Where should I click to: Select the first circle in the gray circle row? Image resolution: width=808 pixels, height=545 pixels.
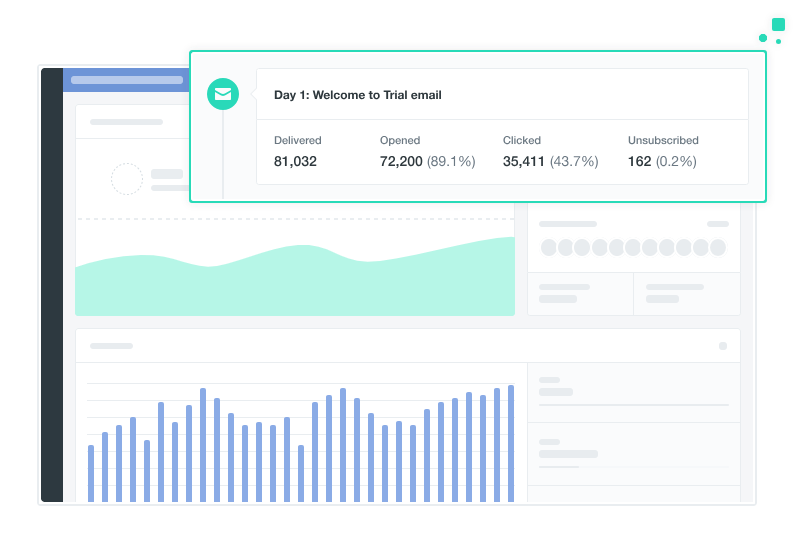click(x=548, y=248)
